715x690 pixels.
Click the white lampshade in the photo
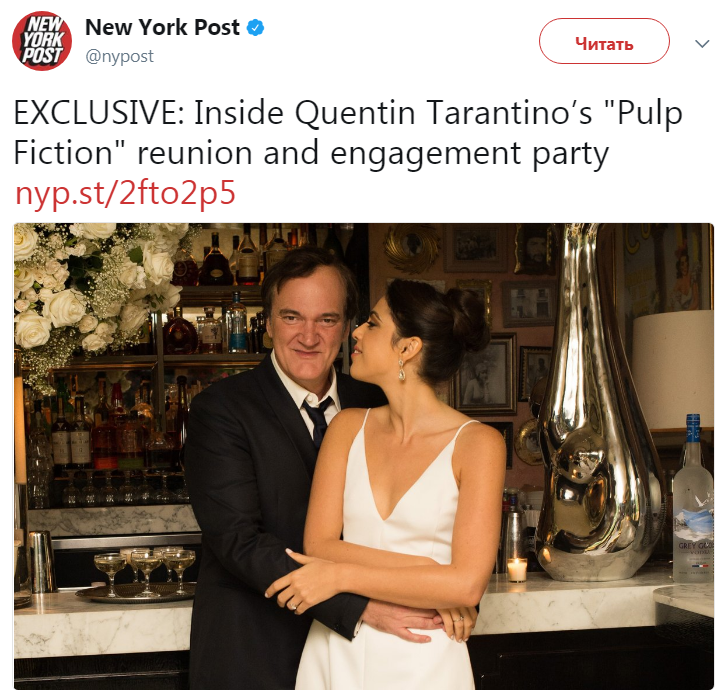pyautogui.click(x=673, y=369)
